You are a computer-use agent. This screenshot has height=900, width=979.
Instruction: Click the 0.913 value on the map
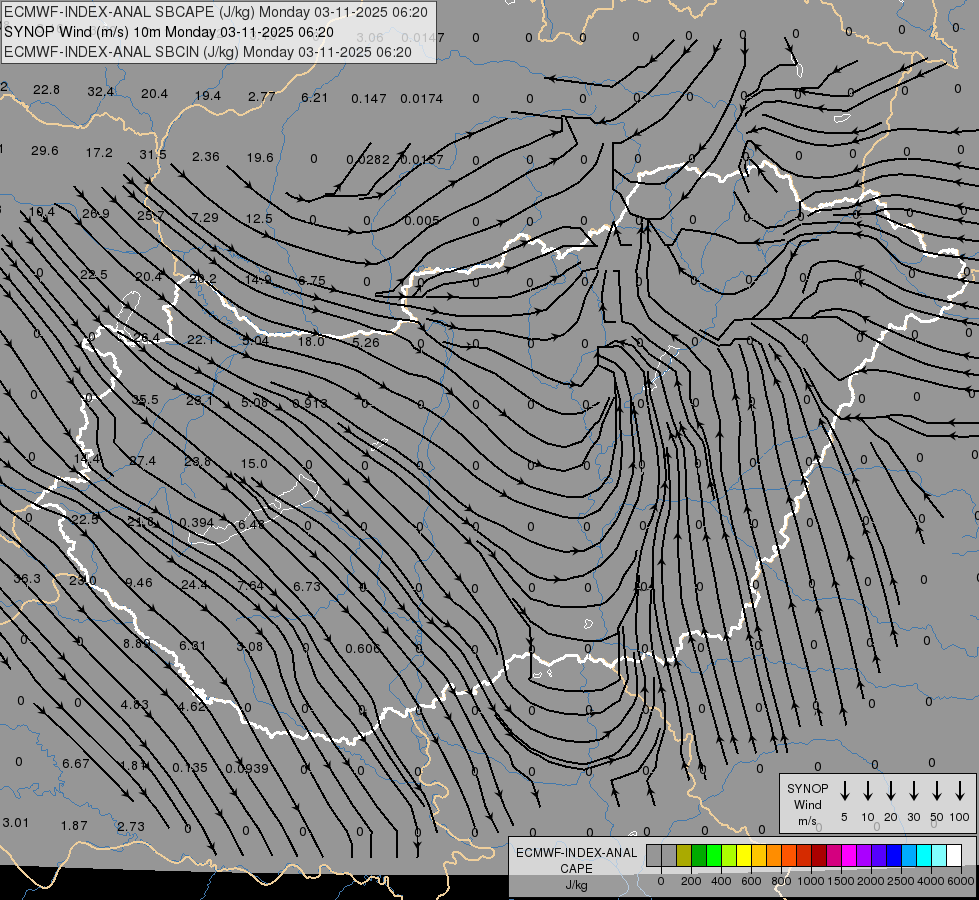(x=310, y=403)
